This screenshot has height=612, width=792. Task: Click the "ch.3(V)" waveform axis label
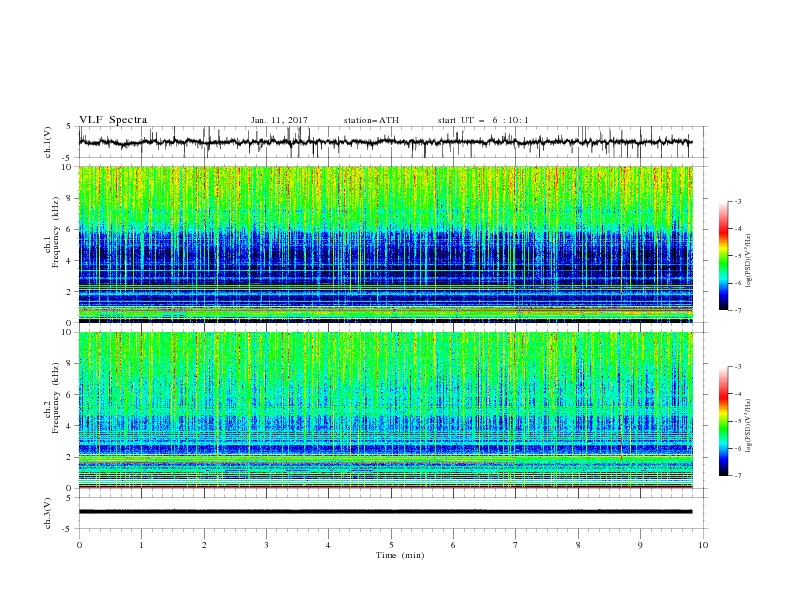(48, 513)
